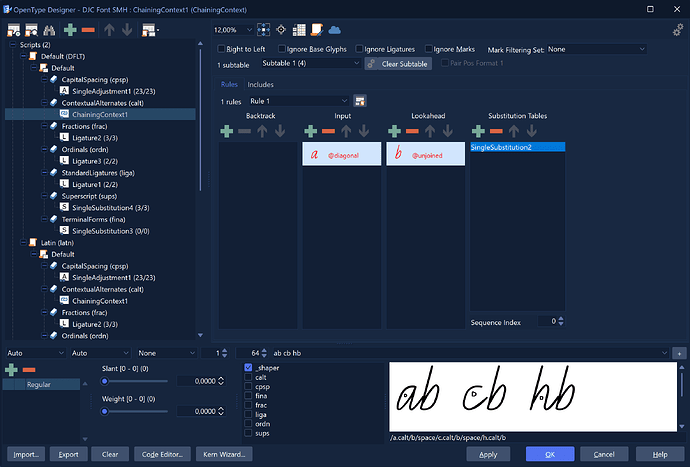Screen dimensions: 690x467
Task: Open settings gear icon at top right
Action: (x=678, y=30)
